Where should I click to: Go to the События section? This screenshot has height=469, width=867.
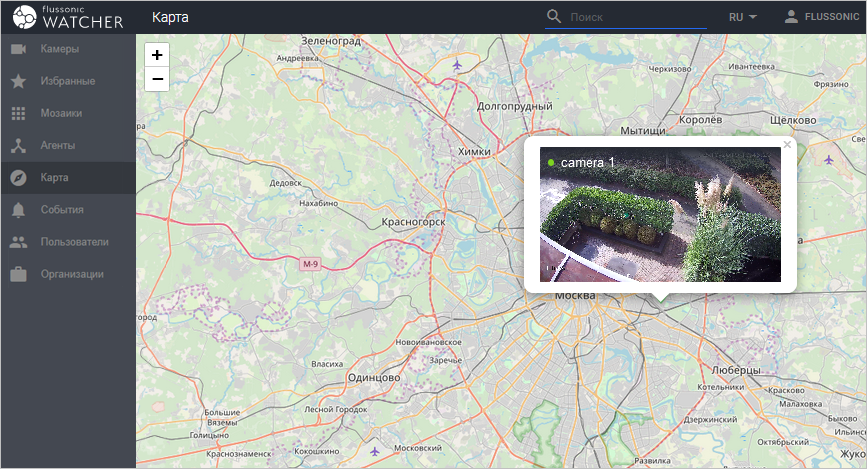62,210
